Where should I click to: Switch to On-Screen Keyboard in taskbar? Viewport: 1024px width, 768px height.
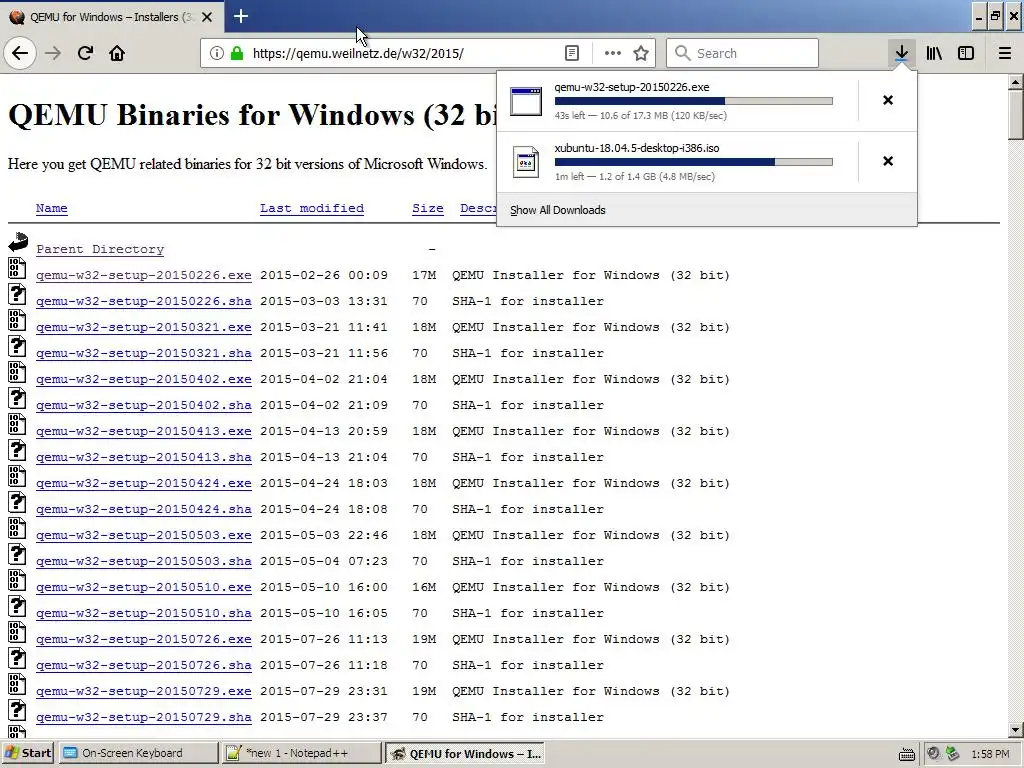pos(138,753)
